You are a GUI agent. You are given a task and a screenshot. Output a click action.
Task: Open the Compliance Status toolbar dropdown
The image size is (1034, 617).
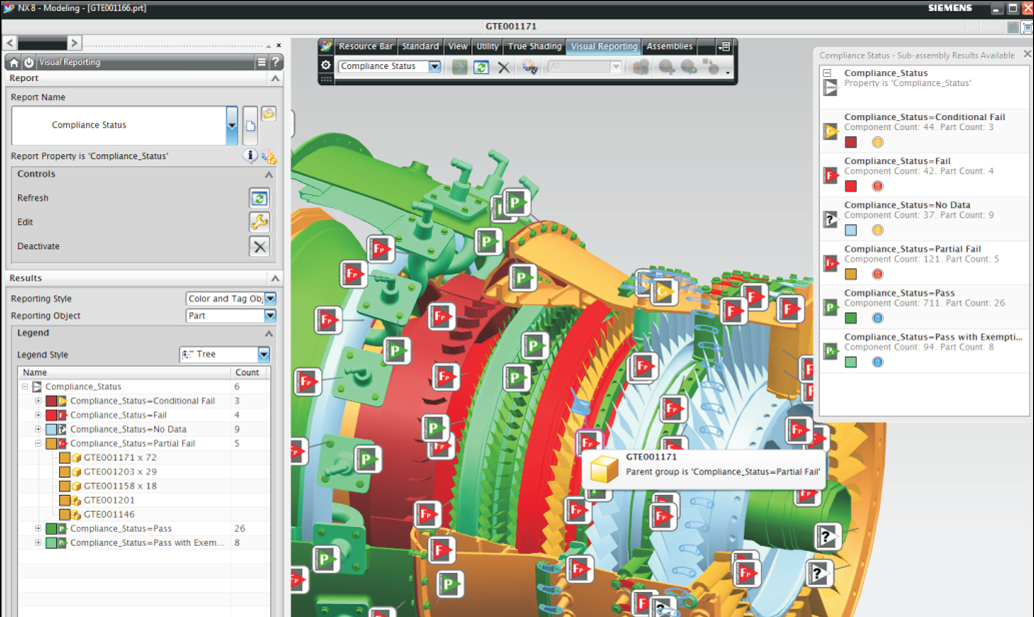[434, 67]
